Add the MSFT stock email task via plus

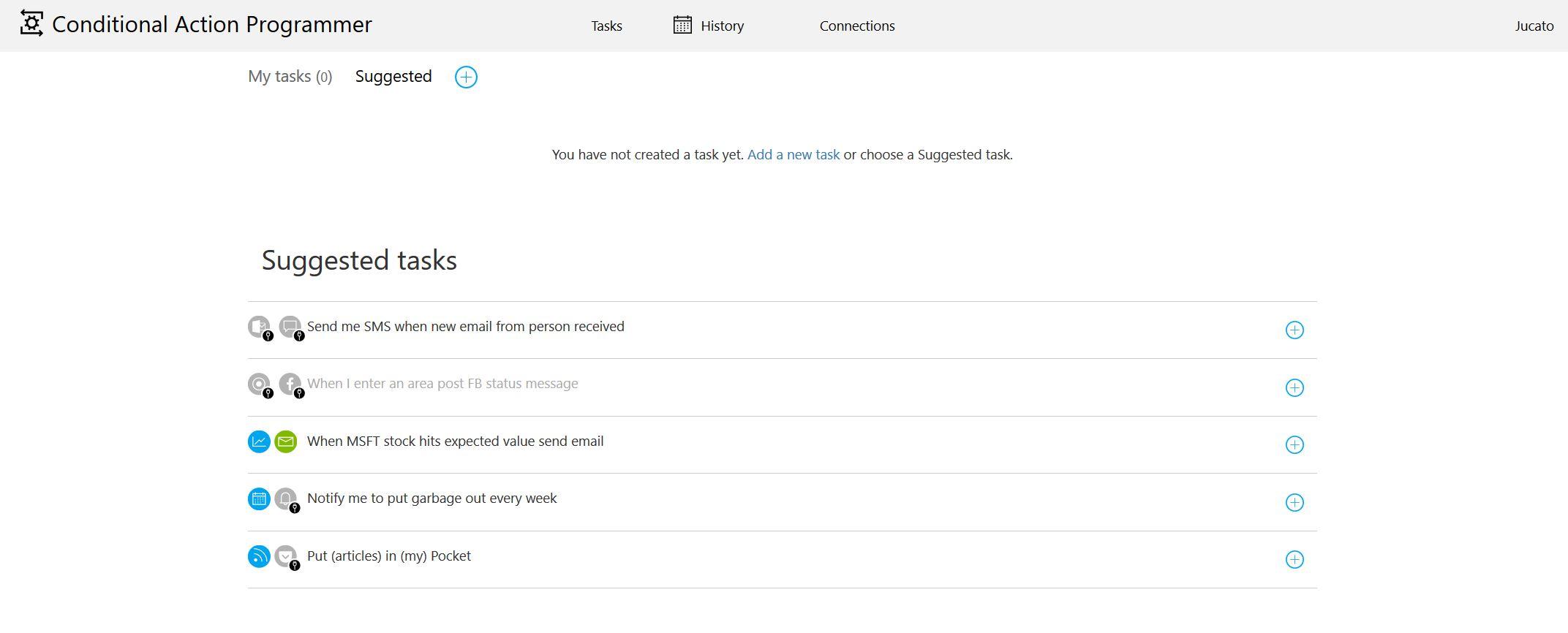[1294, 445]
